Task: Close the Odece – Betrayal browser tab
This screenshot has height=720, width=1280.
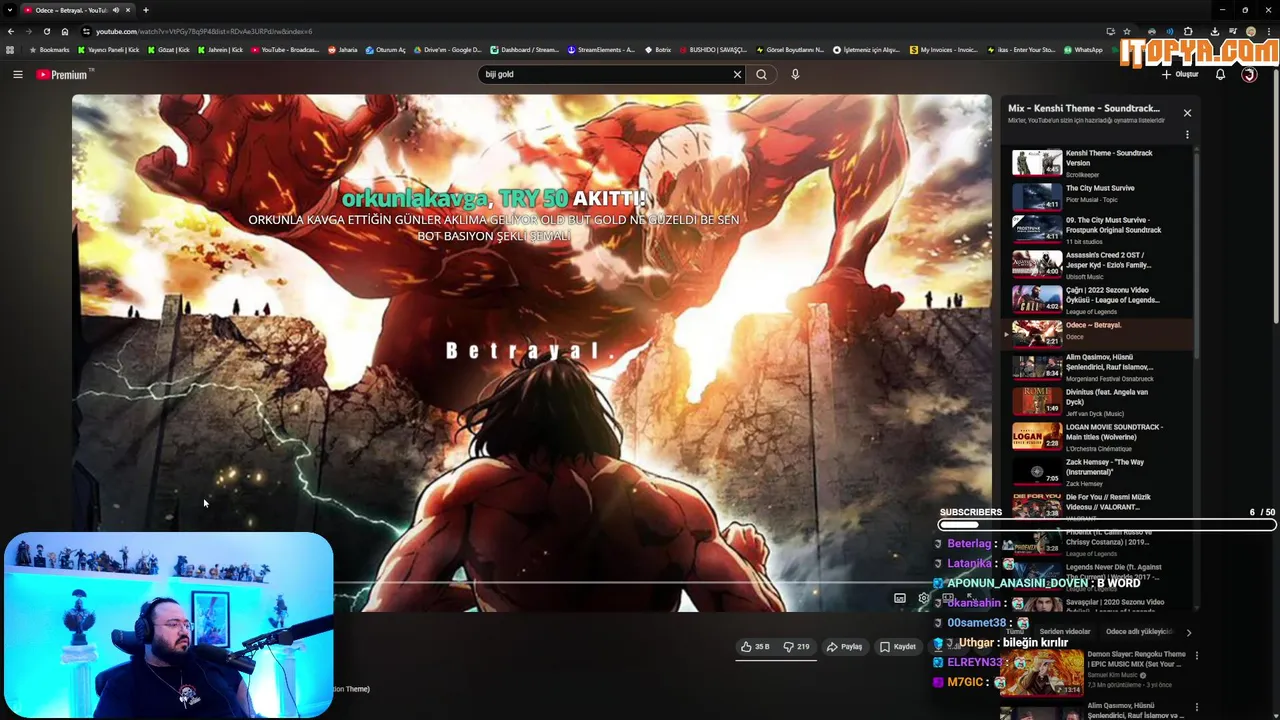Action: [x=128, y=10]
